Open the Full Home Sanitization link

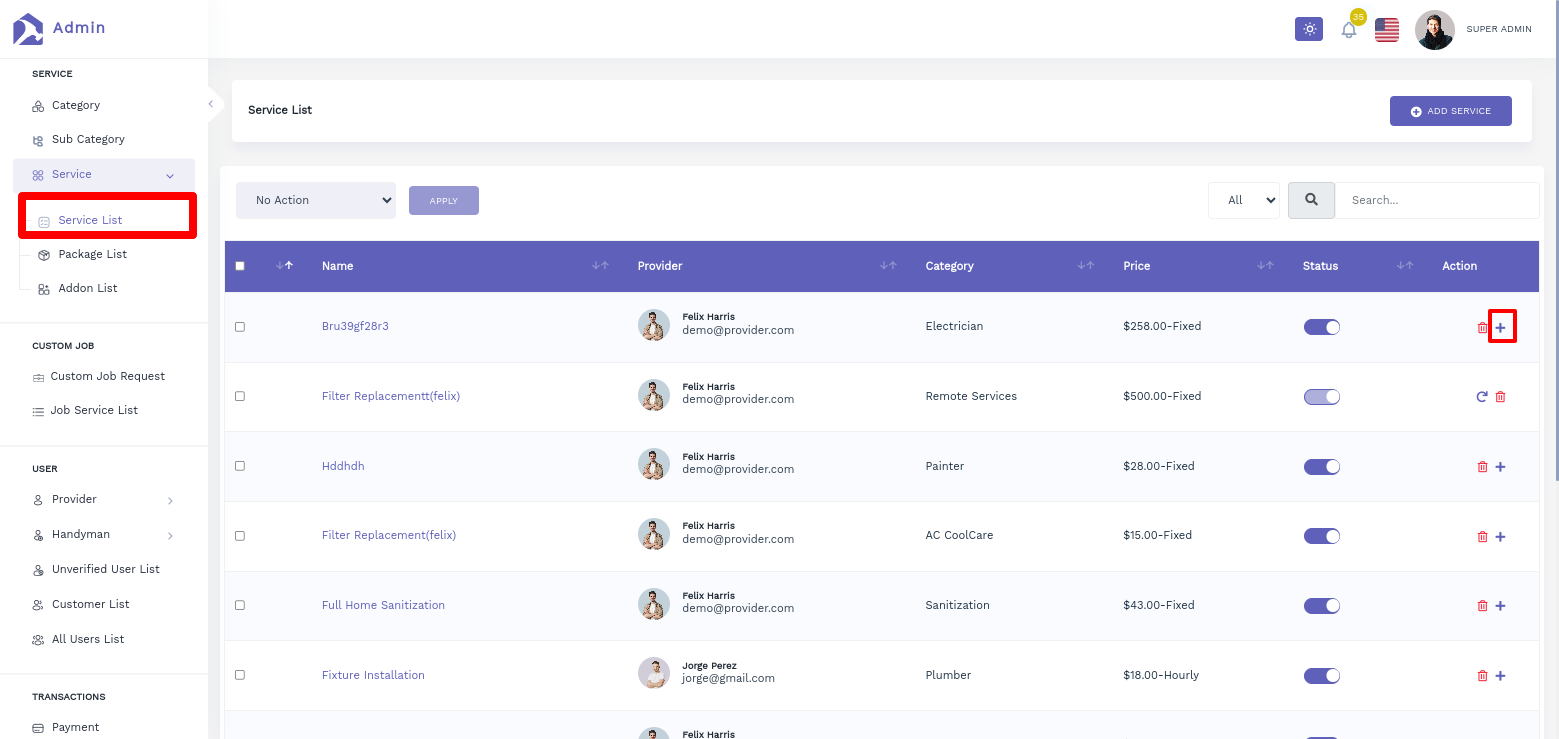point(383,605)
